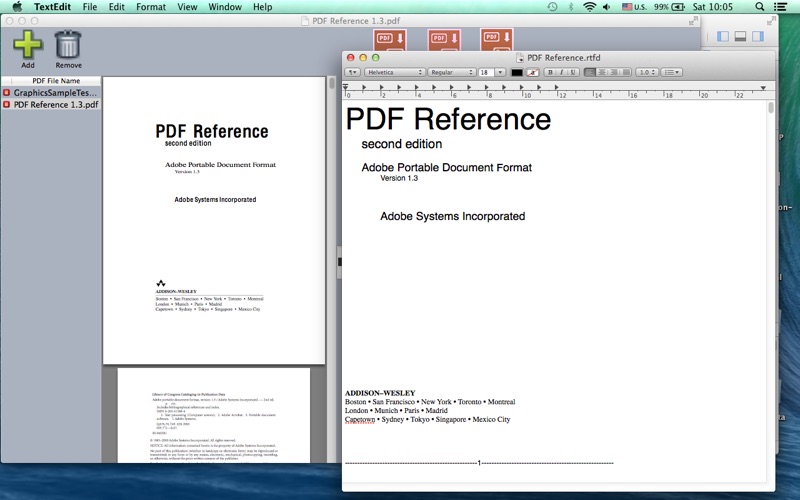Toggle underline formatting

[573, 72]
